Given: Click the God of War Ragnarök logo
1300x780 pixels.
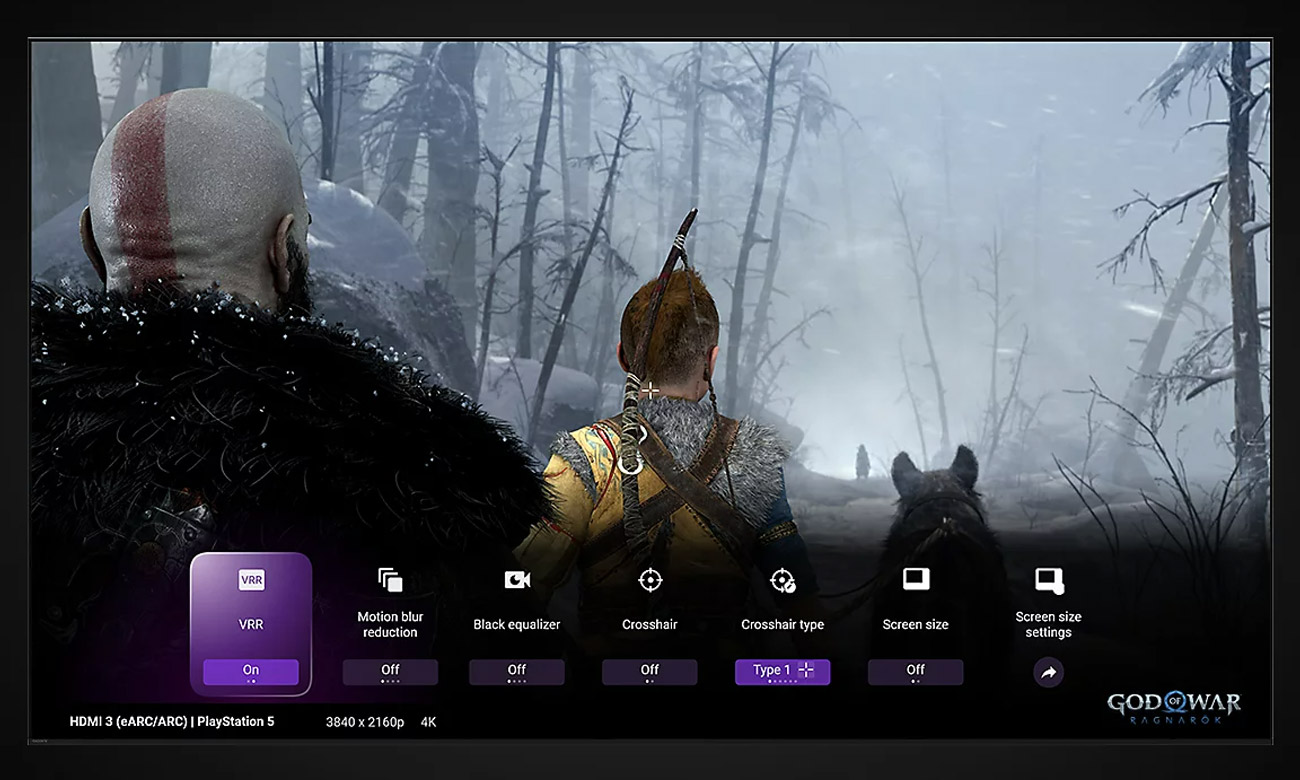Looking at the screenshot, I should (1174, 708).
